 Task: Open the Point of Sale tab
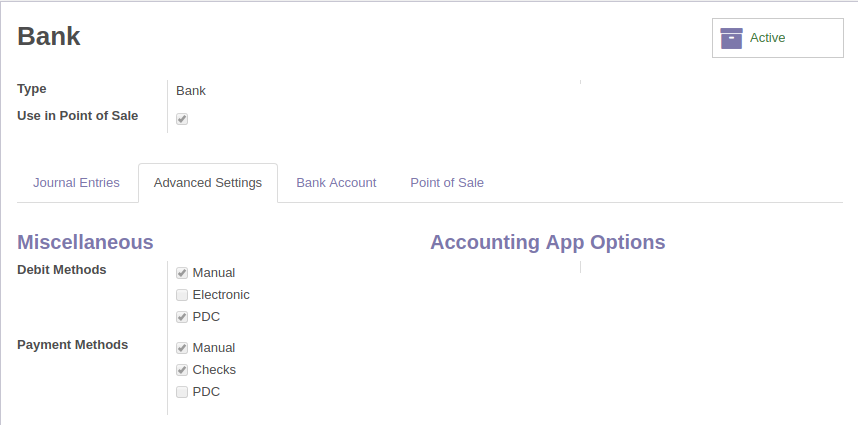(x=447, y=183)
